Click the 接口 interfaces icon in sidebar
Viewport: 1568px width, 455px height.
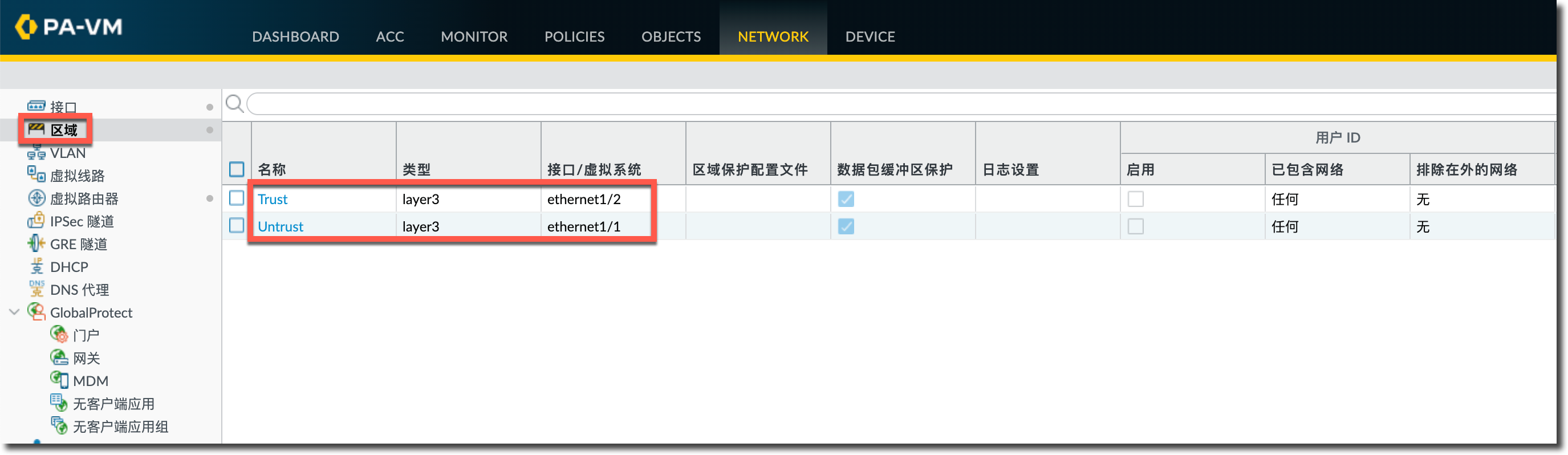coord(36,107)
